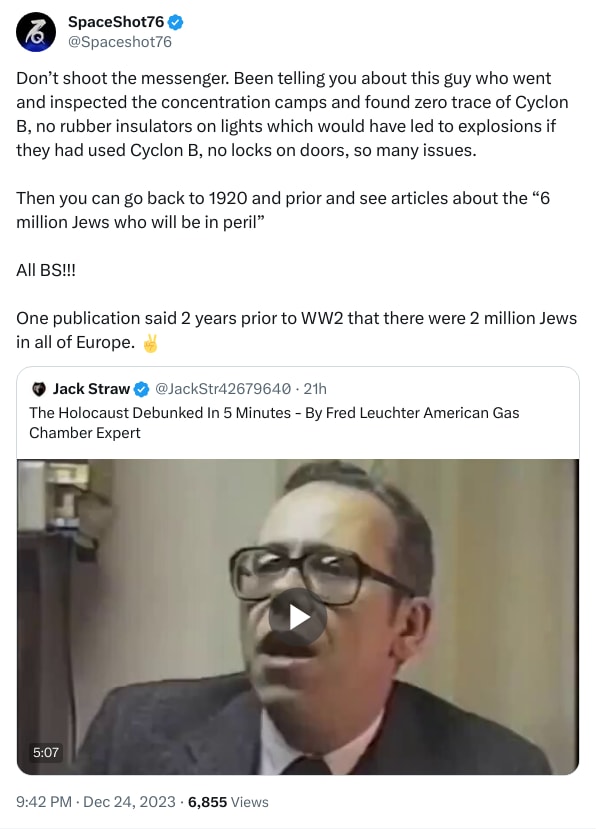This screenshot has height=829, width=611.
Task: Open the Jack Straw name in quoted post
Action: [91, 389]
